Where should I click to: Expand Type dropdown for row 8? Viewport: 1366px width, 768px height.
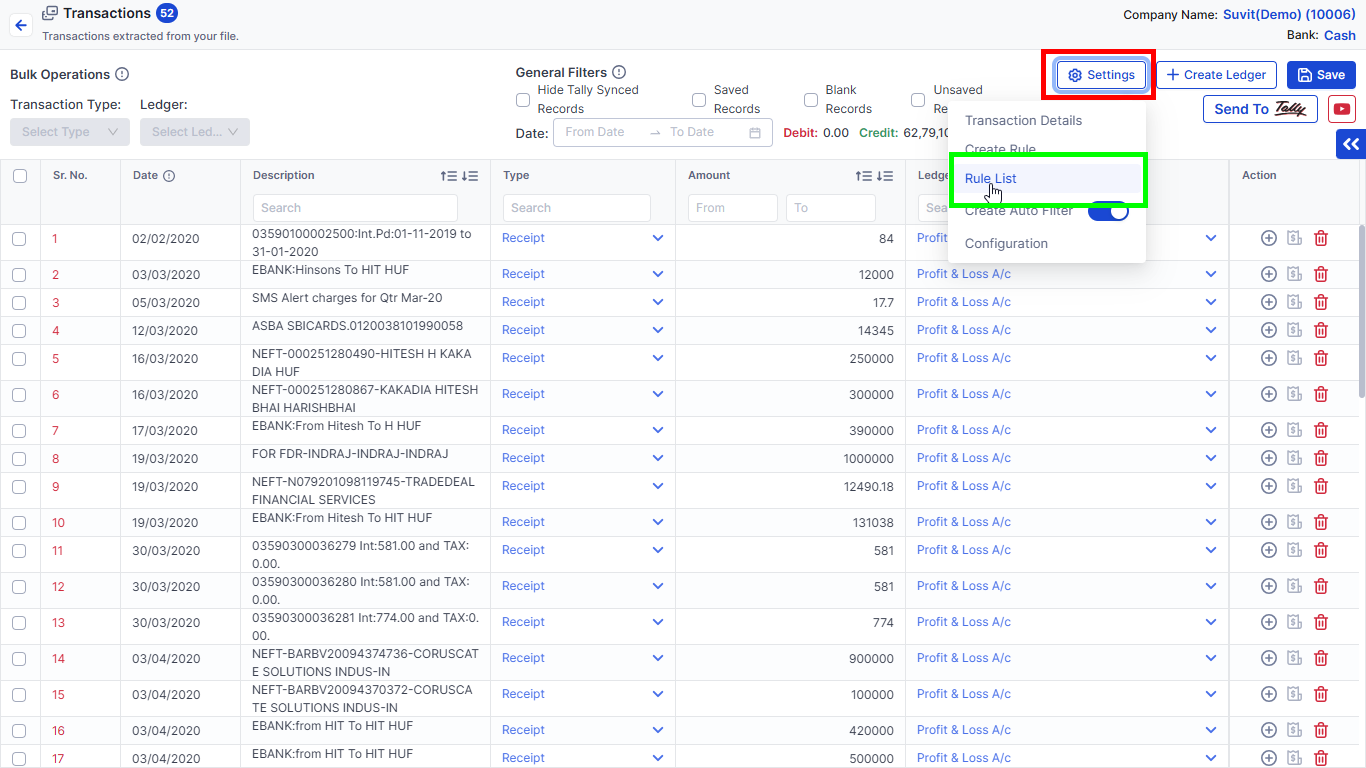658,458
